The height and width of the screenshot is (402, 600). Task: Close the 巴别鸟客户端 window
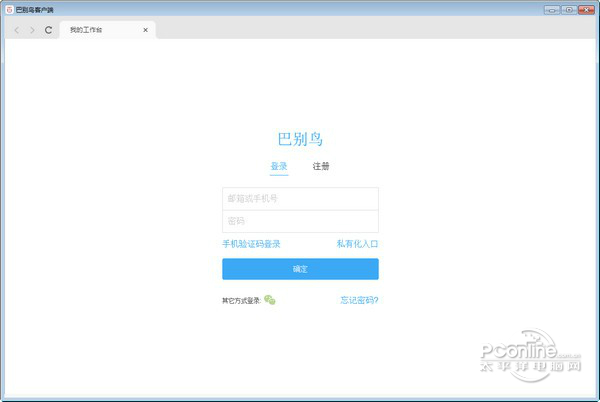(x=586, y=10)
